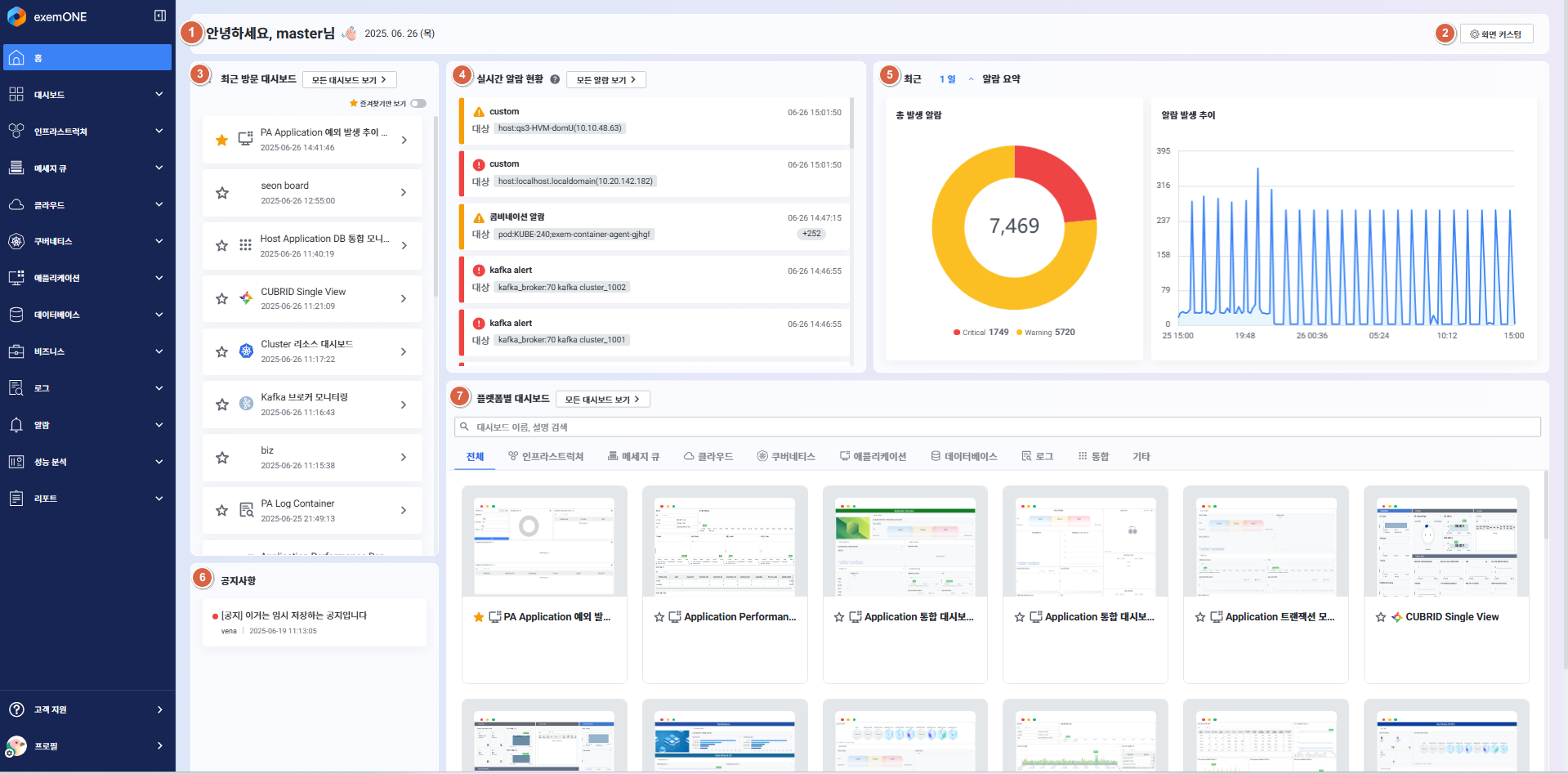
Task: Click the Kubernetes icon in sidebar
Action: pyautogui.click(x=16, y=241)
